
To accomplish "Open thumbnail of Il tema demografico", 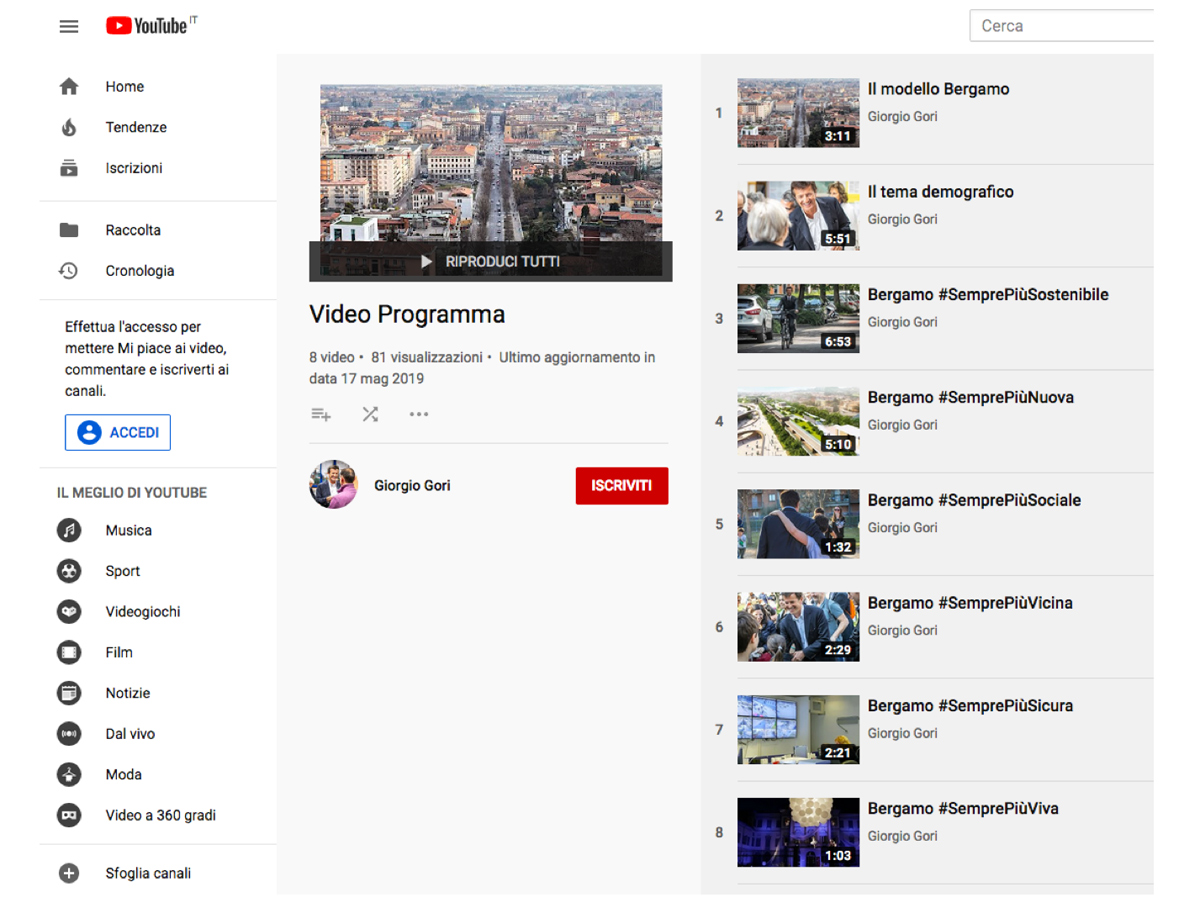I will 798,216.
